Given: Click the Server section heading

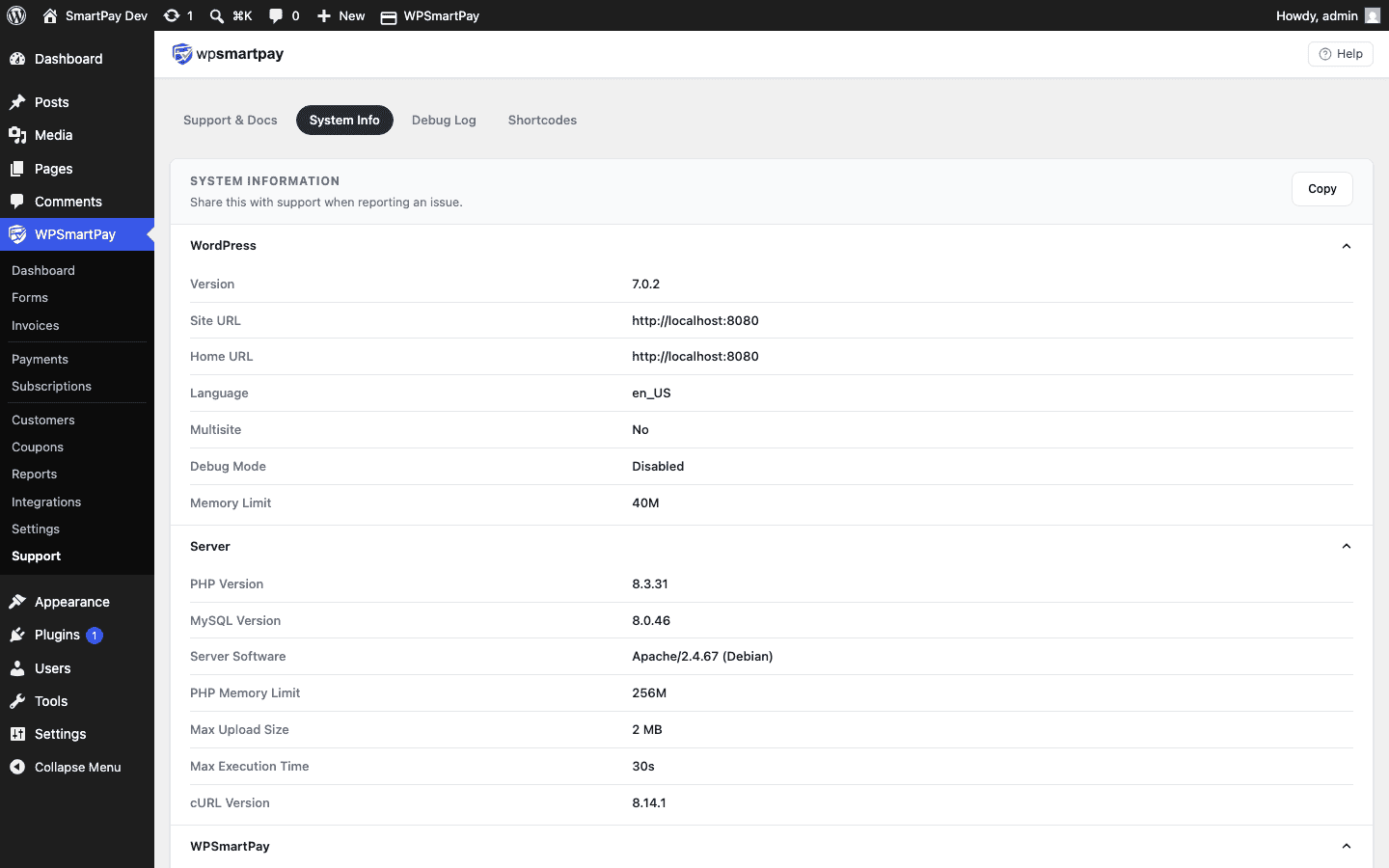Looking at the screenshot, I should (210, 546).
